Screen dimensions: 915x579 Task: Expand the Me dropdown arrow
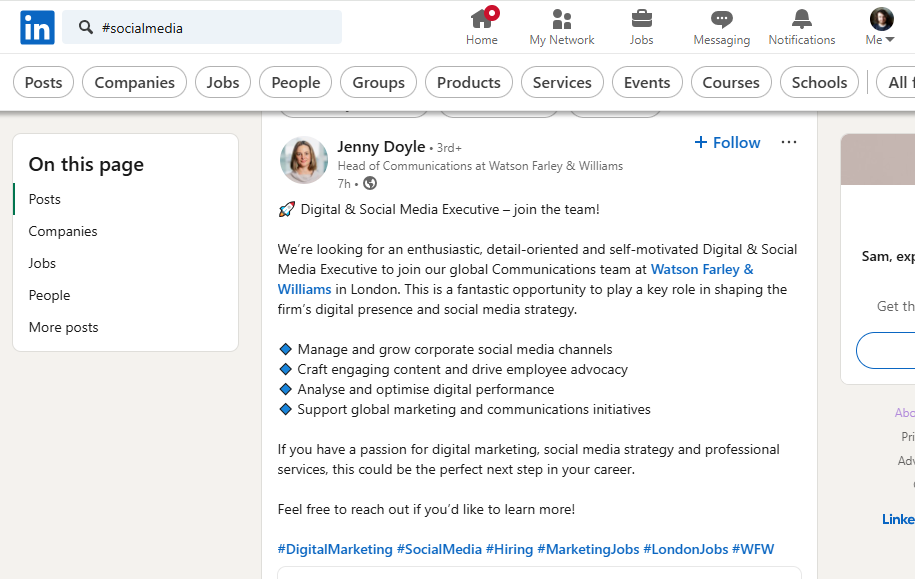(890, 40)
